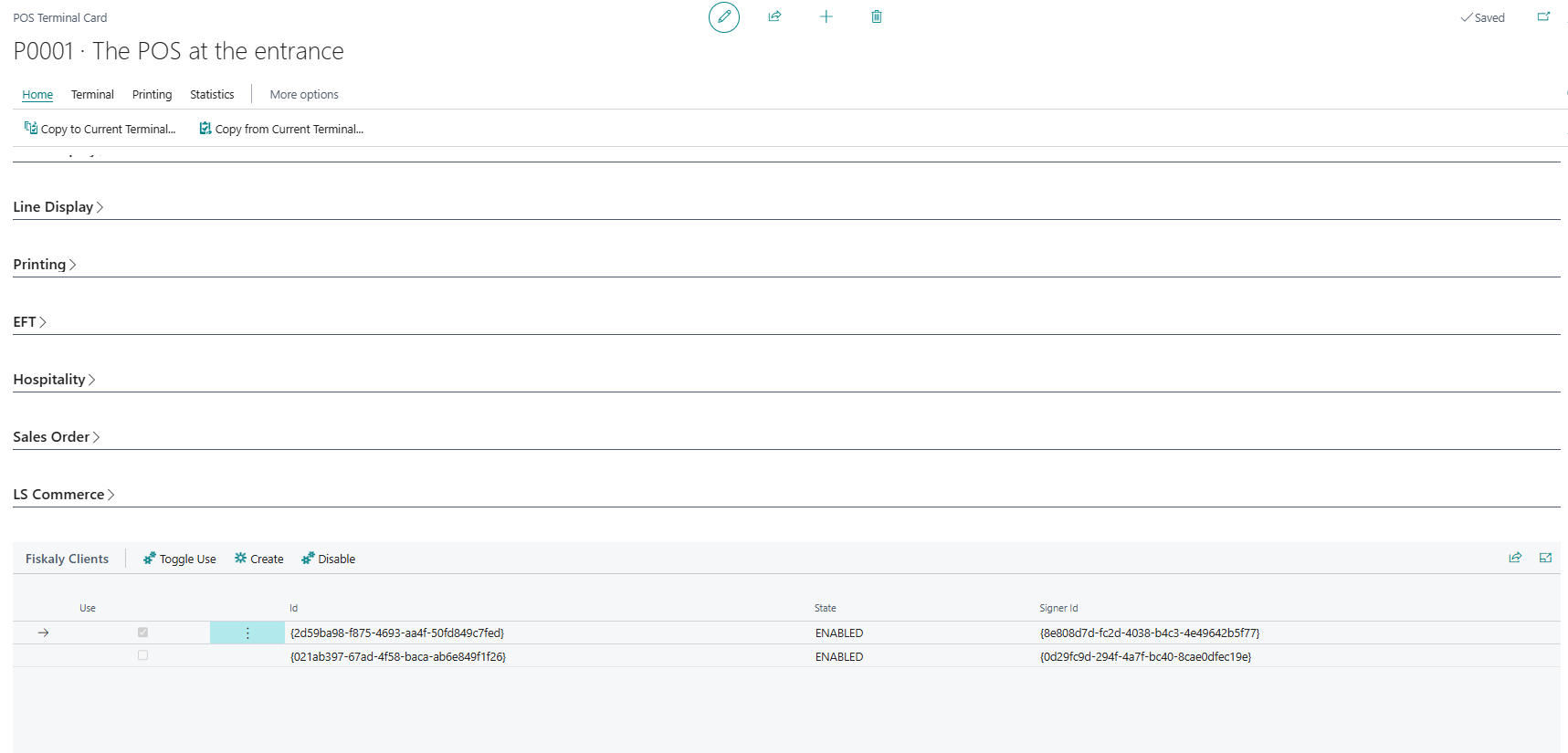1568x753 pixels.
Task: Click the trash delete icon
Action: coord(876,16)
